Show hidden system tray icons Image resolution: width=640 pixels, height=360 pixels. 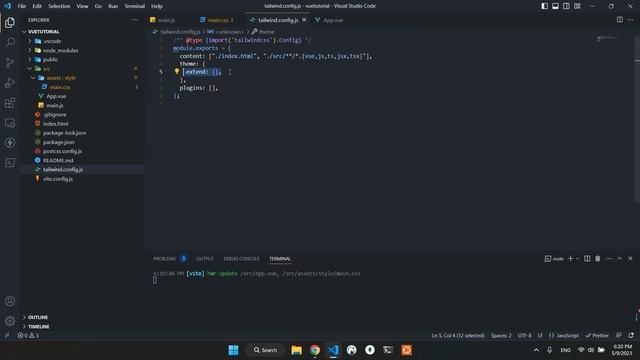click(536, 350)
